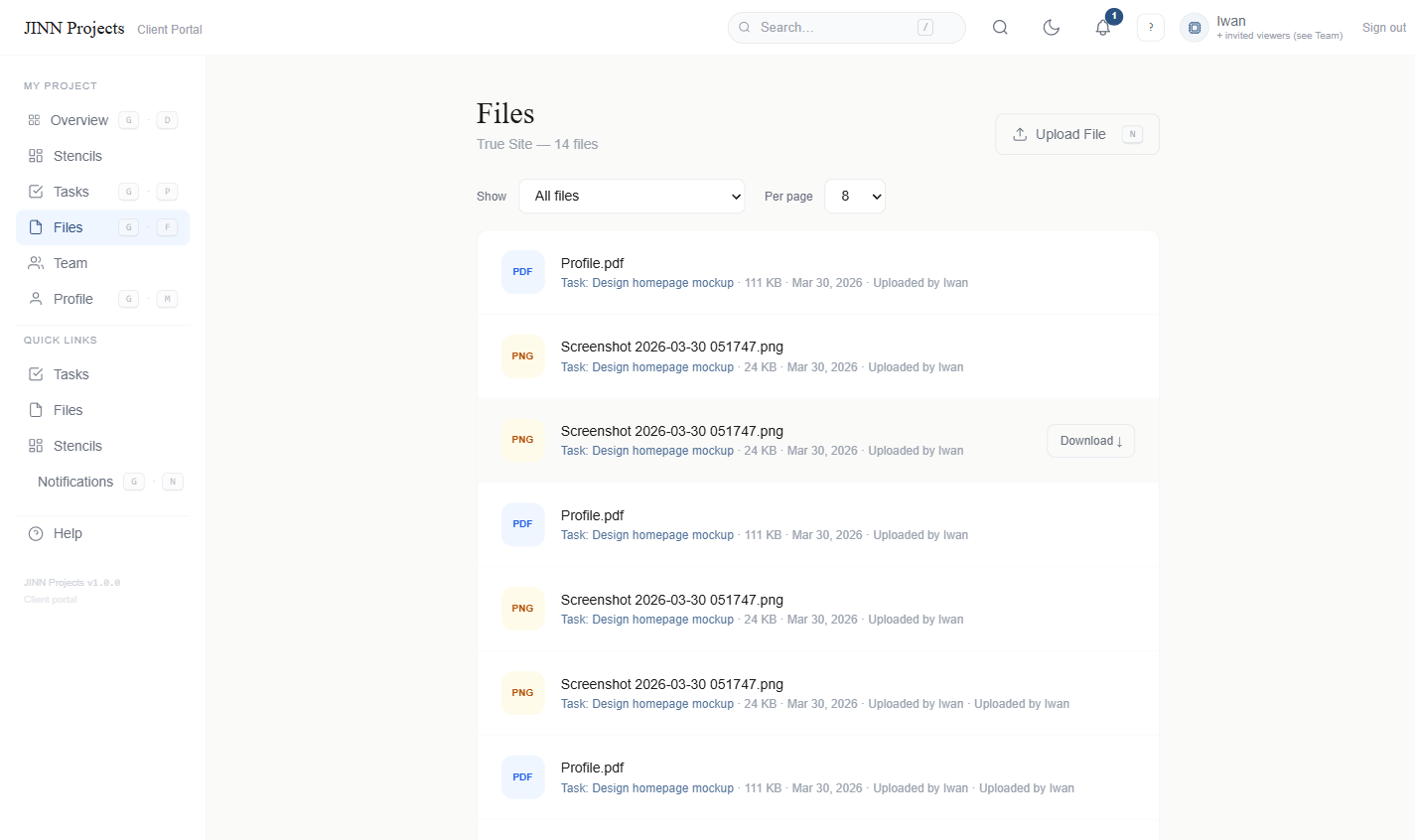
Task: Click the Files page icon under My Project
Action: (x=36, y=227)
